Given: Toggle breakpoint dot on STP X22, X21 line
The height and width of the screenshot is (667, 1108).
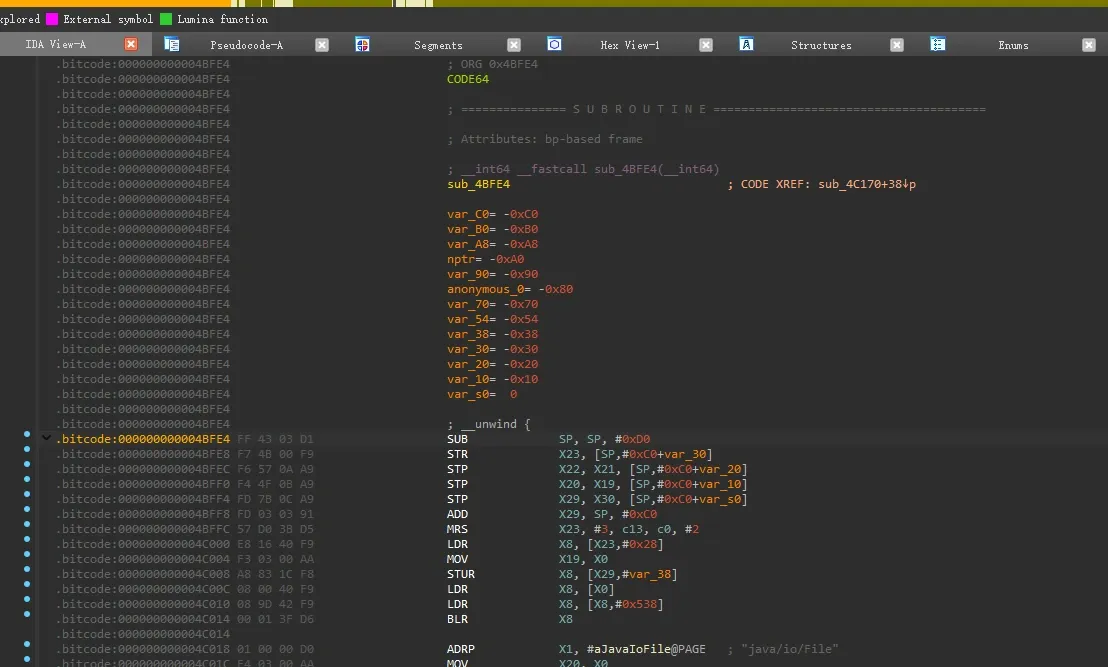Looking at the screenshot, I should coord(27,464).
